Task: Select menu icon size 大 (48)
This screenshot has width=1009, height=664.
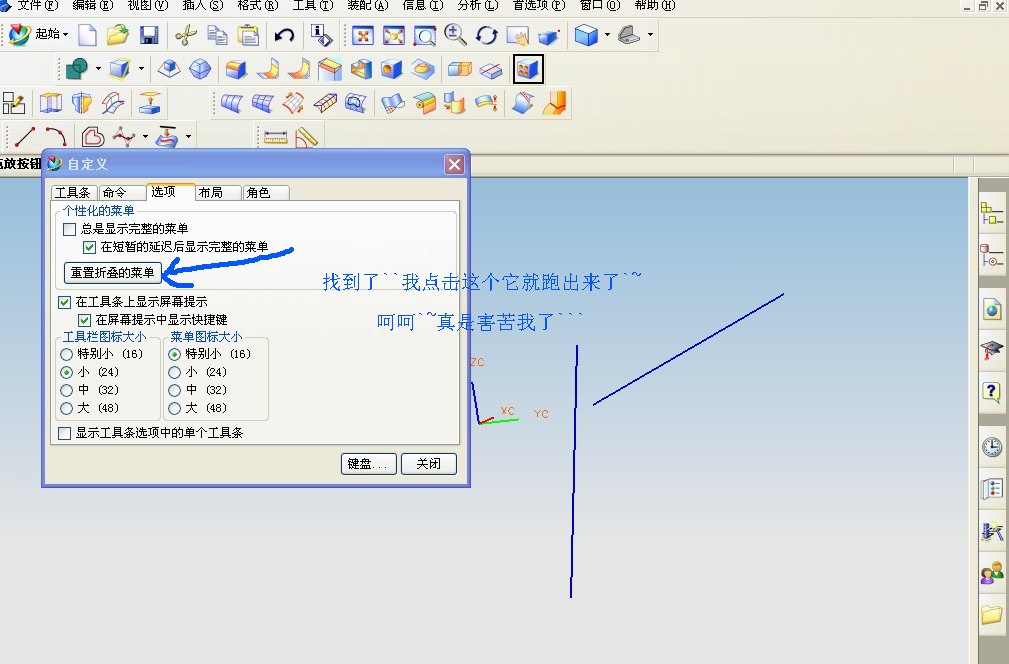Action: (x=174, y=408)
